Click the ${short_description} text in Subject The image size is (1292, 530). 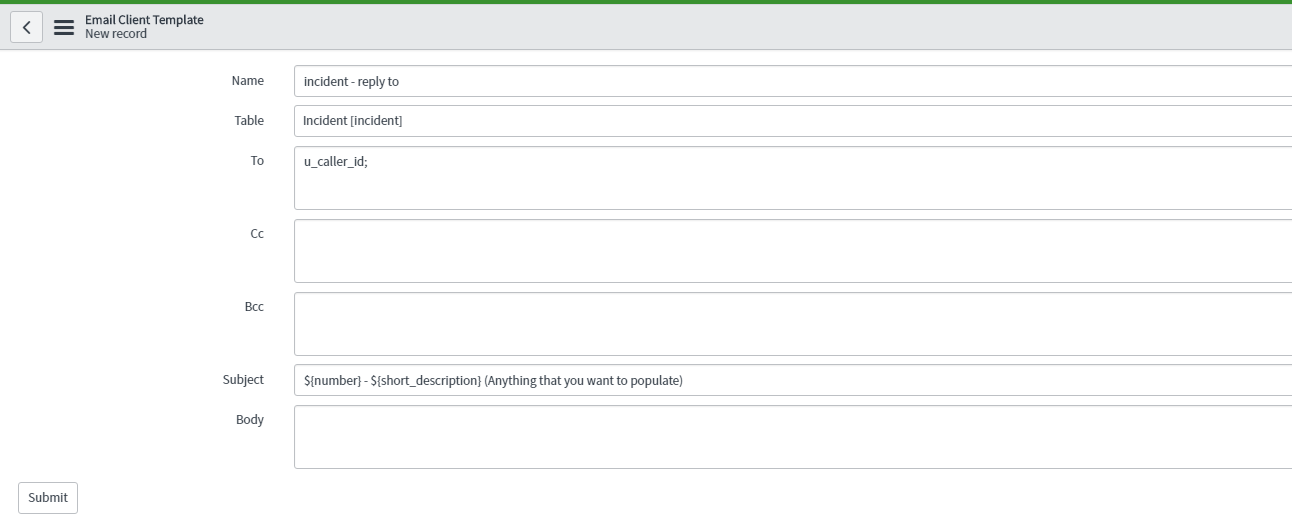coord(426,380)
